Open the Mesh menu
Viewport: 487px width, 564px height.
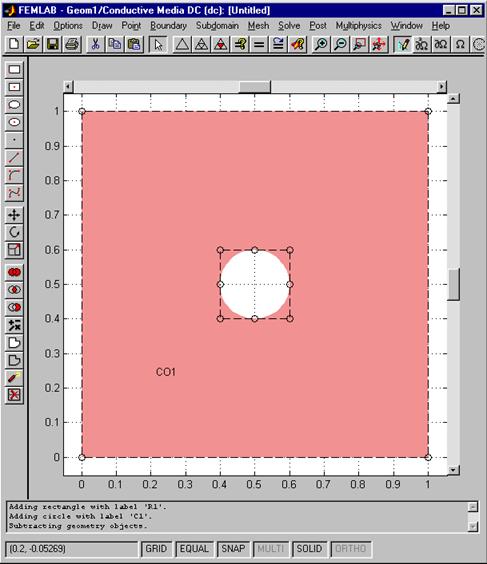coord(258,26)
